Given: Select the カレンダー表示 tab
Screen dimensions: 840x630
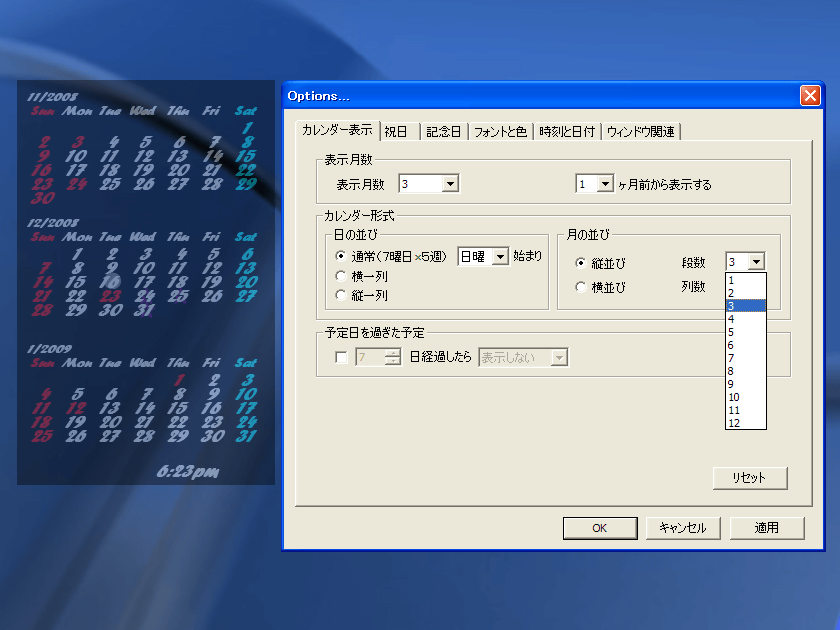Looking at the screenshot, I should (337, 130).
